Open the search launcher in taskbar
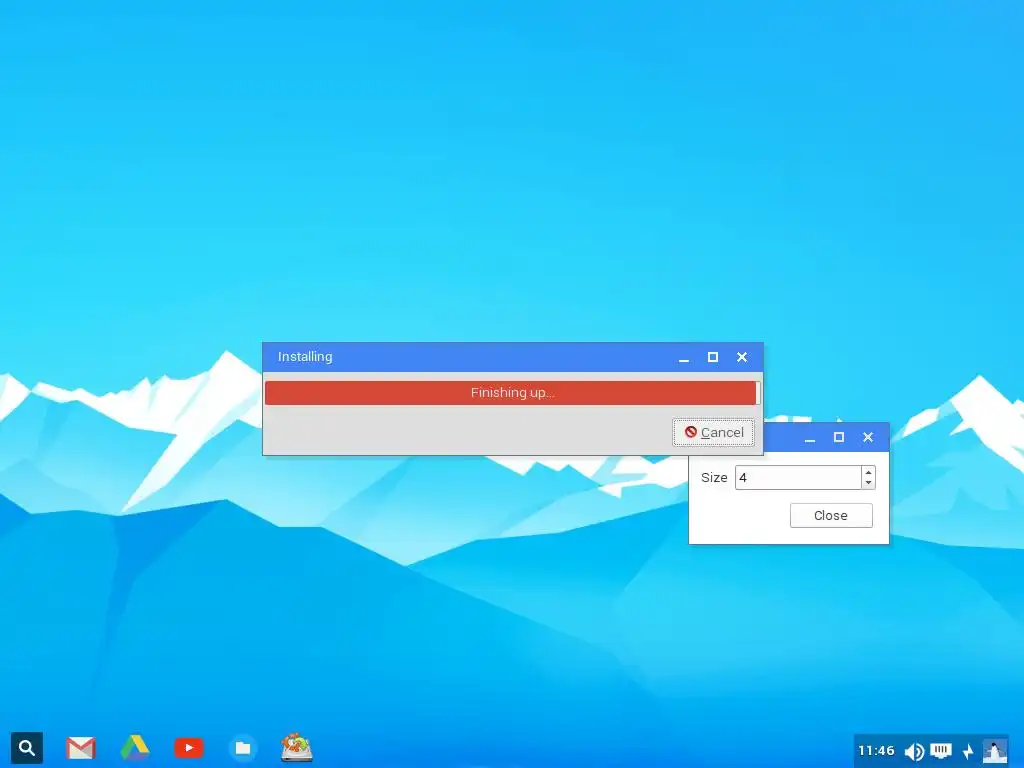Image resolution: width=1024 pixels, height=768 pixels. point(27,748)
